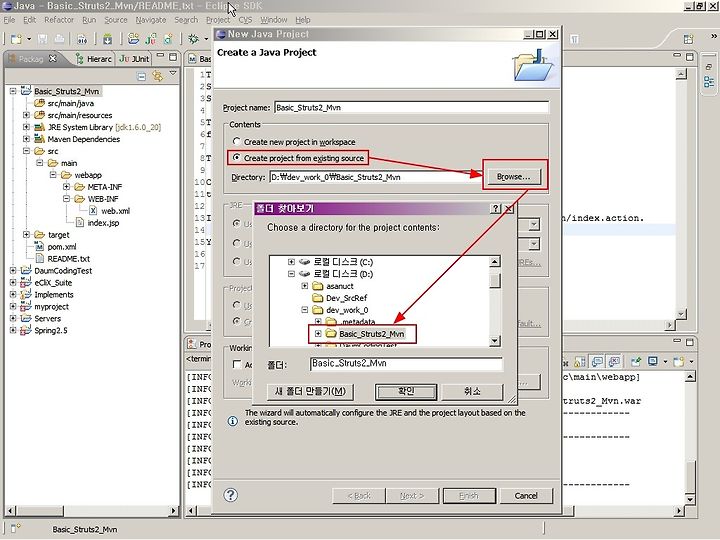Click Collapse All in Package Explorer
This screenshot has width=720, height=540.
pyautogui.click(x=141, y=76)
